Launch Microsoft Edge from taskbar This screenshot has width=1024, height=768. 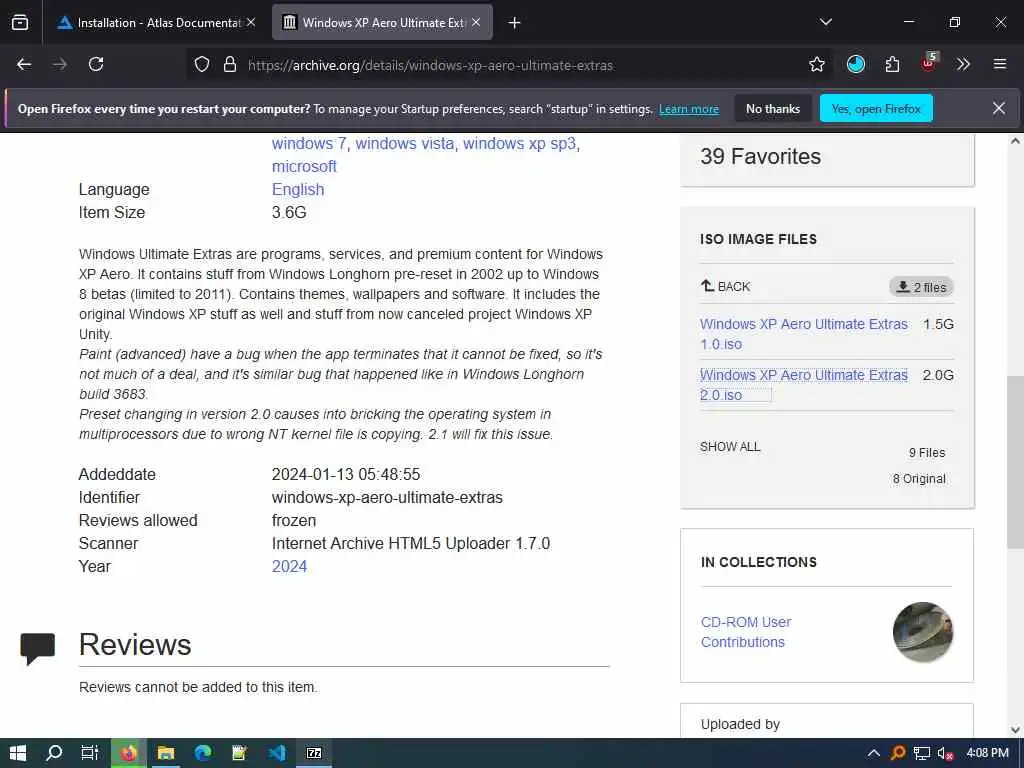[203, 753]
